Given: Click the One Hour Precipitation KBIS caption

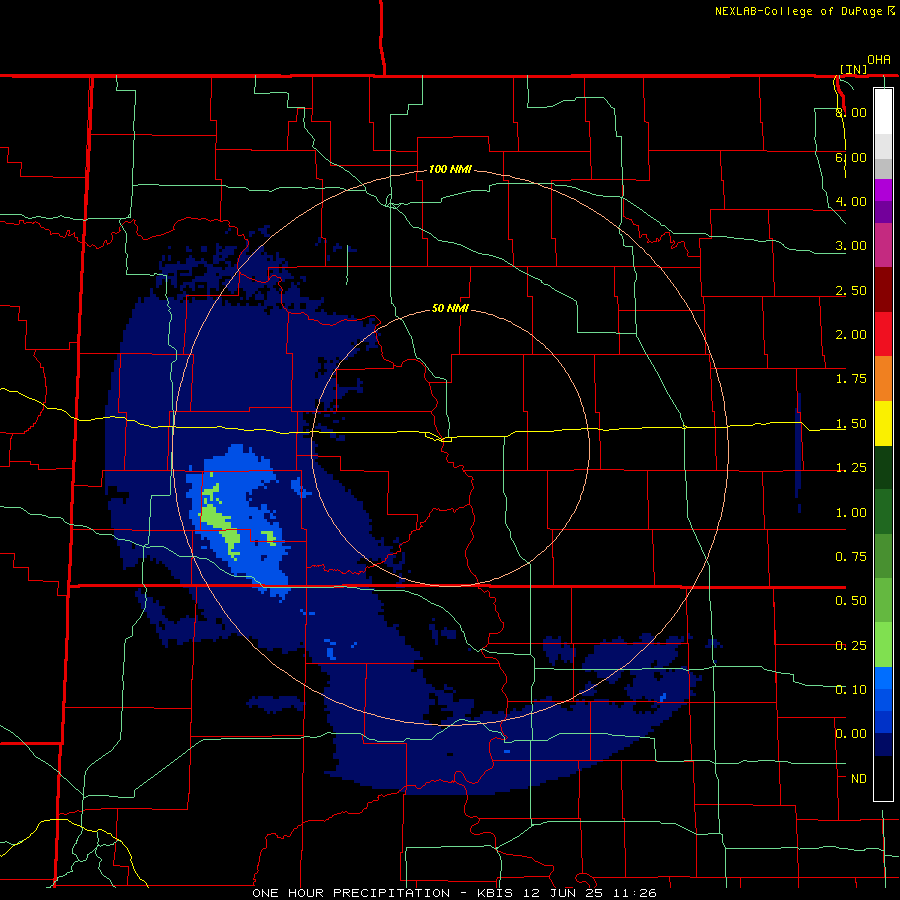Looking at the screenshot, I should pos(454,893).
